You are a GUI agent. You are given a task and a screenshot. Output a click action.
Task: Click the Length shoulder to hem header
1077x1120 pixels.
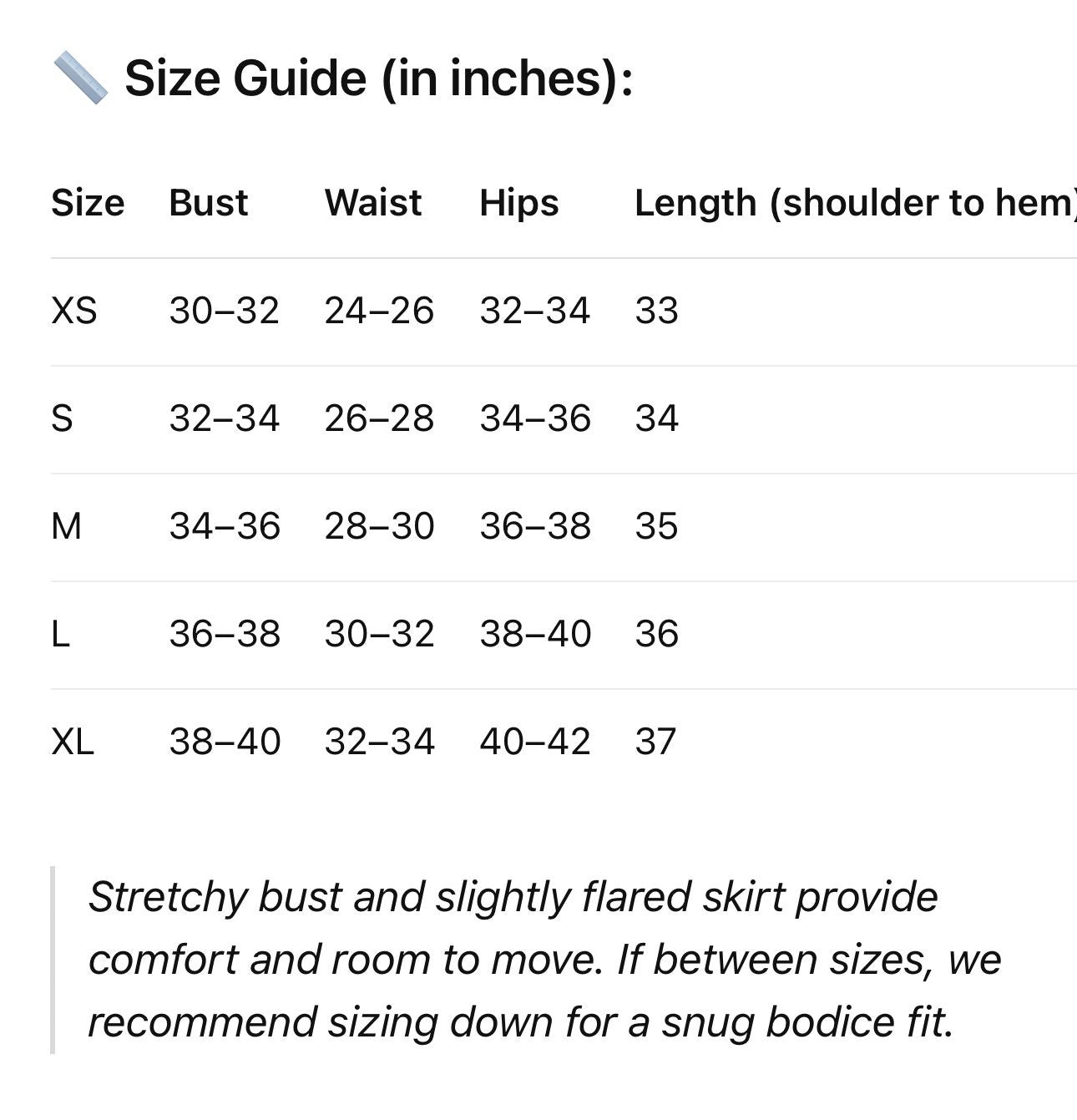(x=856, y=204)
